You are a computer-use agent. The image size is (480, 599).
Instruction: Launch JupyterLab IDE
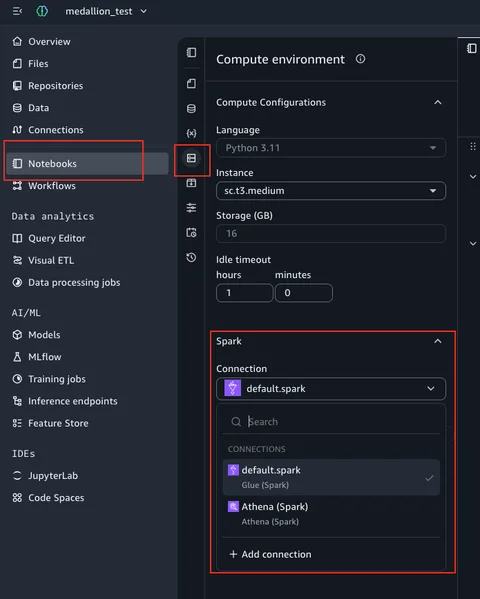(x=45, y=476)
